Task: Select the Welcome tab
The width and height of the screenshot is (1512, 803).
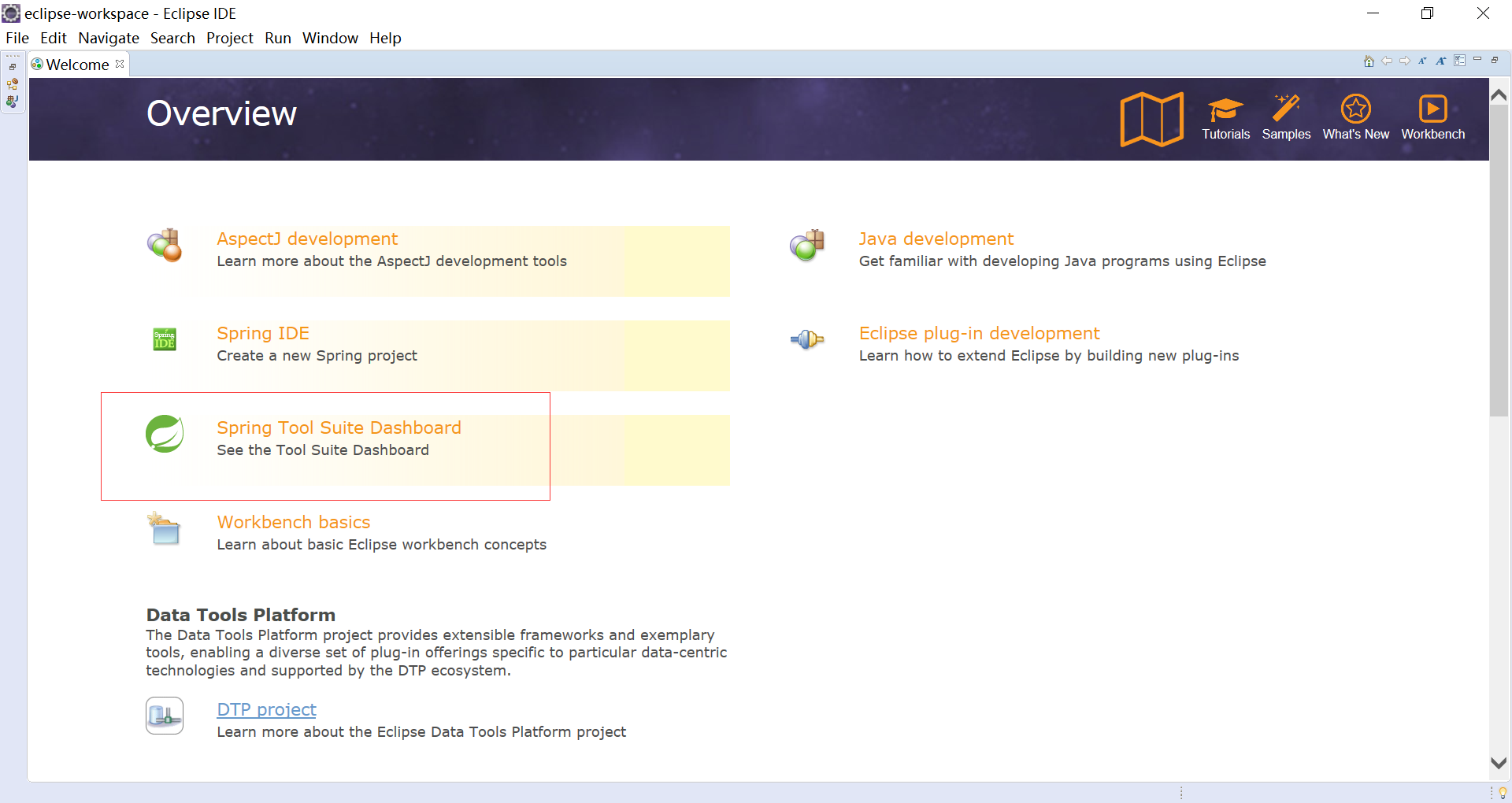Action: [77, 65]
